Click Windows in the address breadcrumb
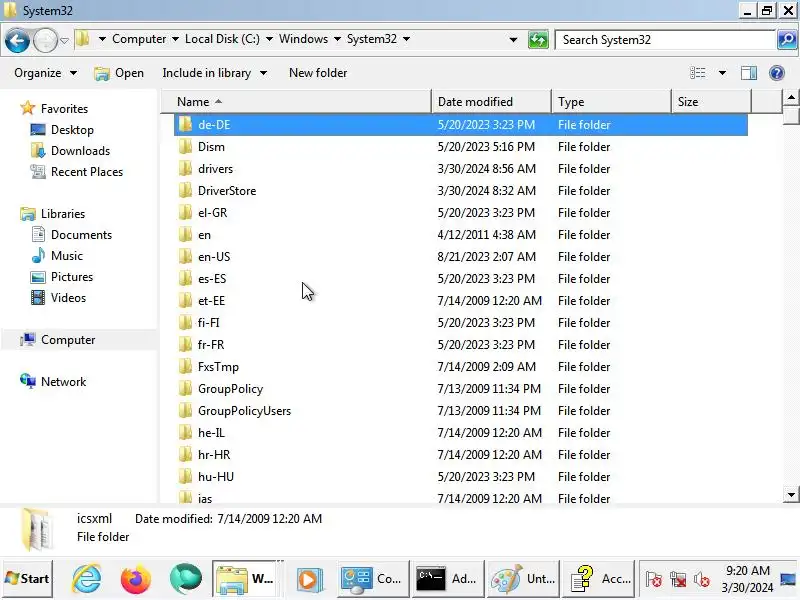Screen dimensions: 800x600 point(303,39)
